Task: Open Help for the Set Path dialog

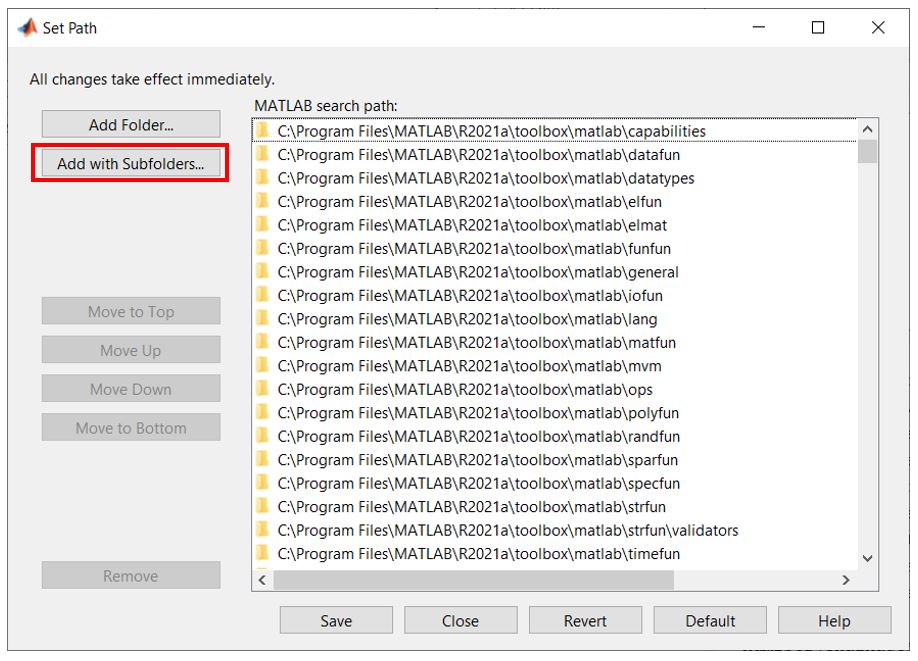Action: (x=835, y=620)
